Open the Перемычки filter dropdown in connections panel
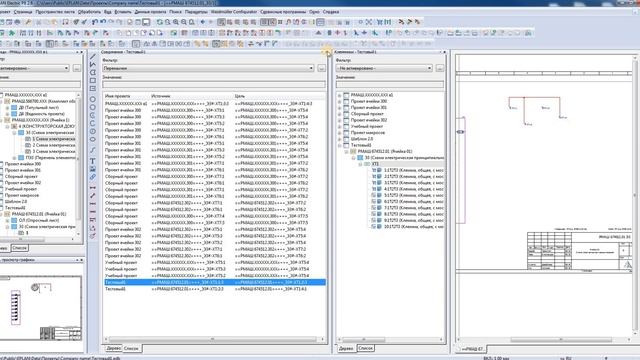Image resolution: width=640 pixels, height=360 pixels. point(311,68)
